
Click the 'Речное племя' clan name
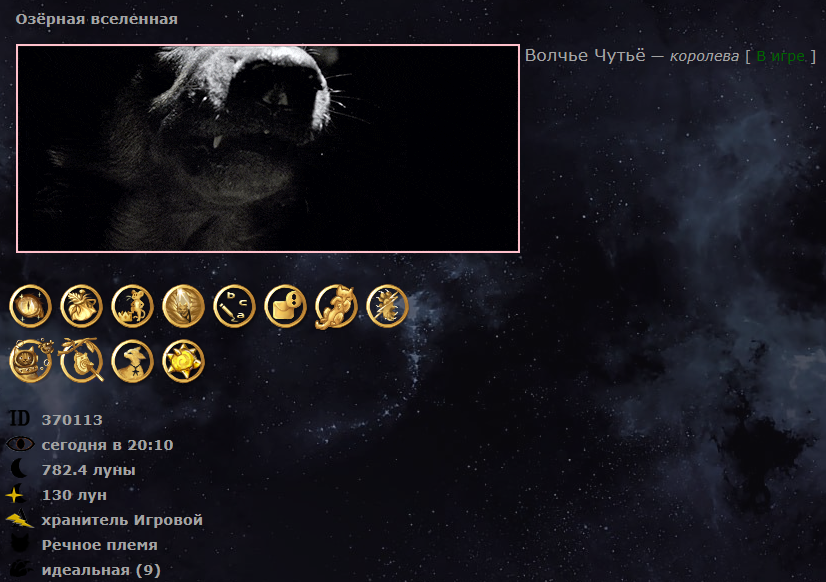pyautogui.click(x=100, y=545)
